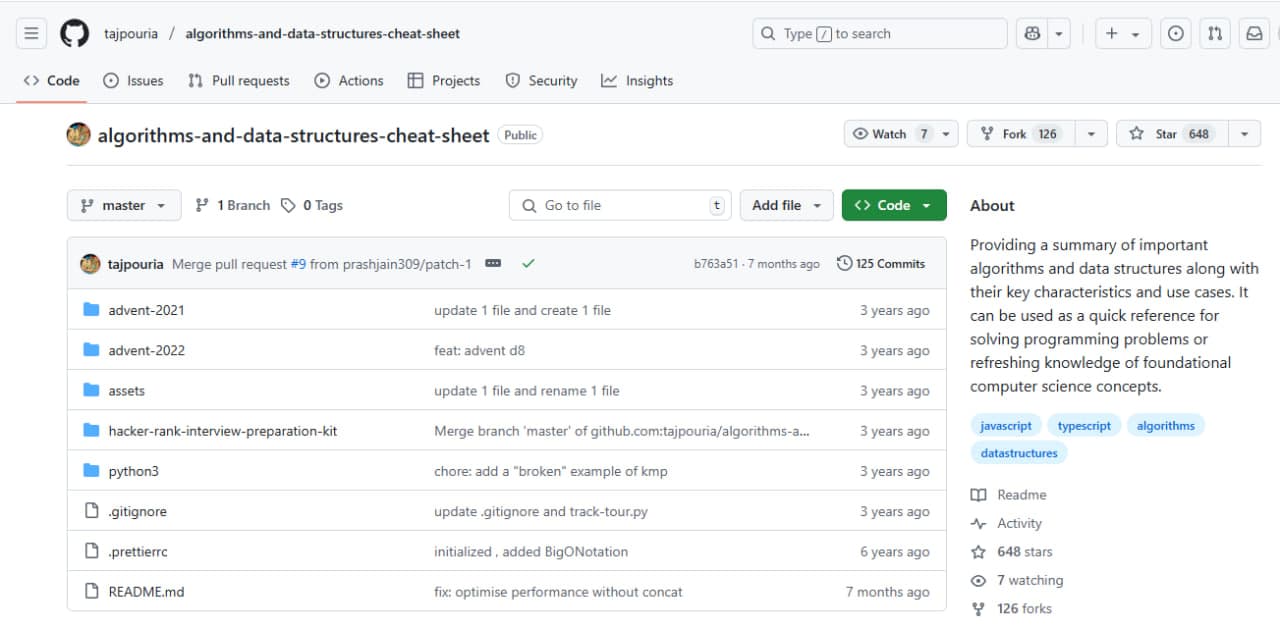Viewport: 1280px width, 627px height.
Task: Open the green Code dropdown button
Action: click(894, 205)
